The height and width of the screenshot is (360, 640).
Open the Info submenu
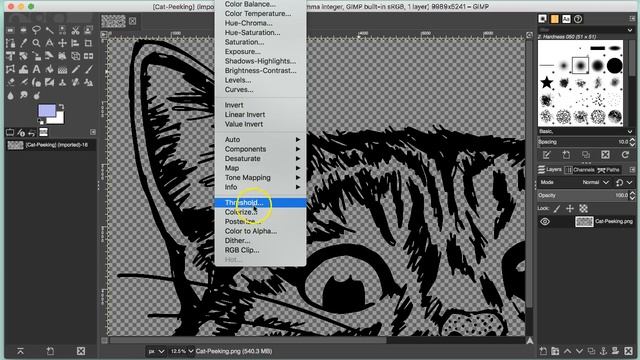(260, 187)
